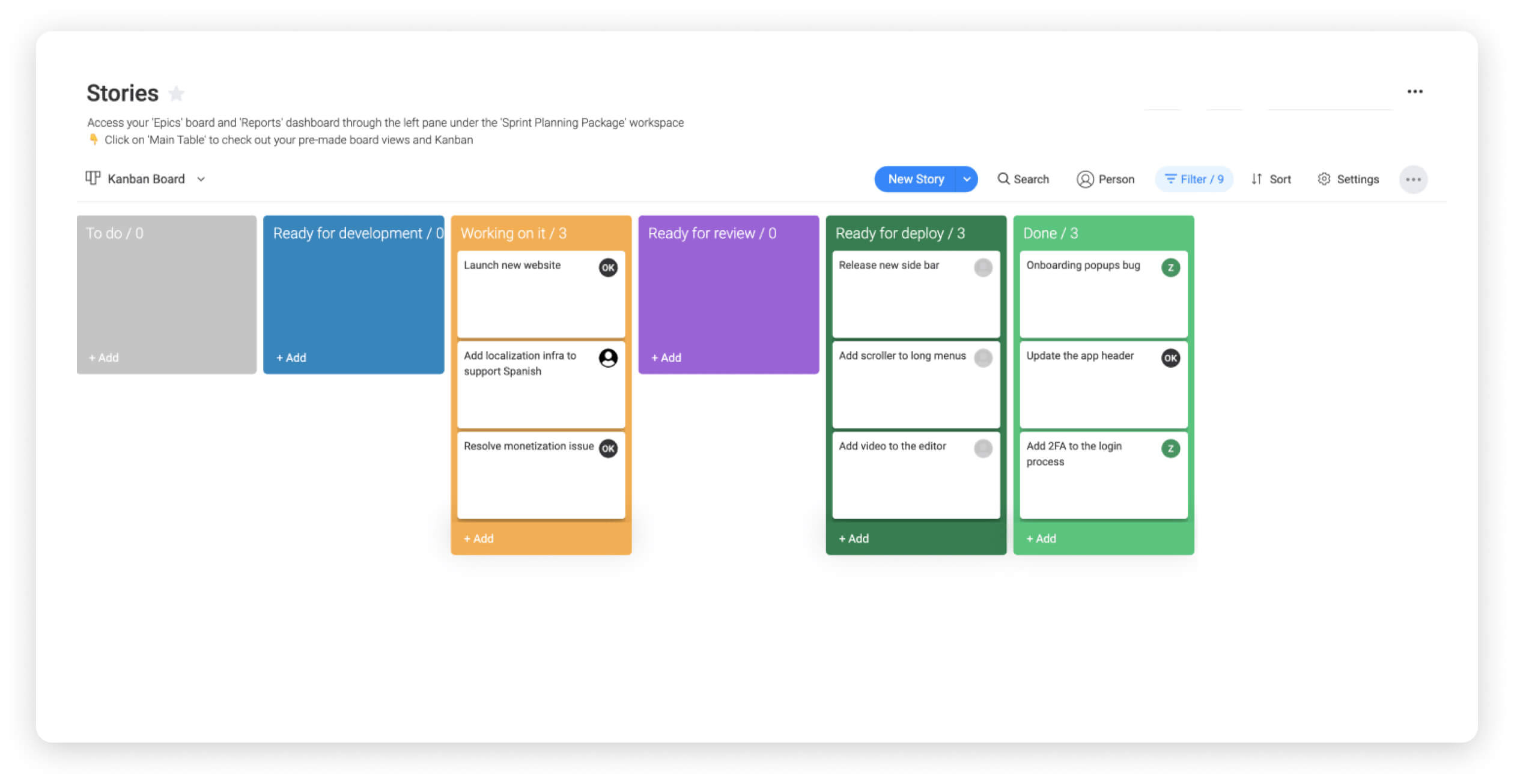The width and height of the screenshot is (1514, 784).
Task: Add a card to Ready for development column
Action: click(x=290, y=357)
